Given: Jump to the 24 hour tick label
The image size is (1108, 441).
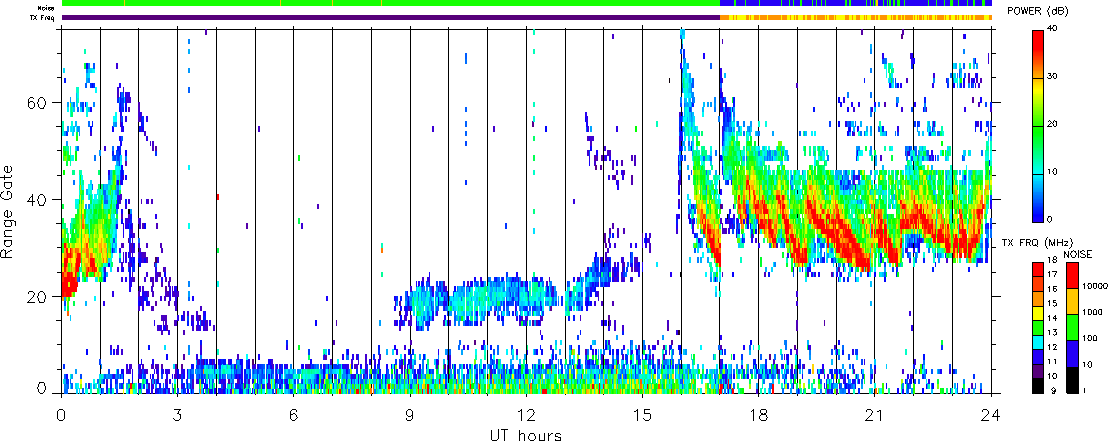Looking at the screenshot, I should point(990,413).
